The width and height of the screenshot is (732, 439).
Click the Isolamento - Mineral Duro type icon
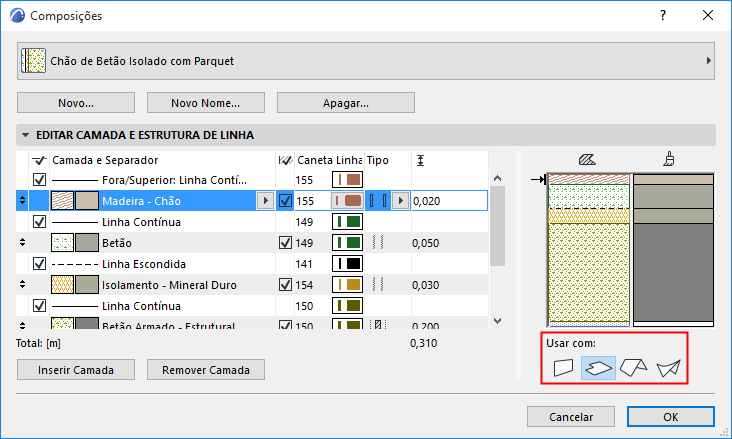pyautogui.click(x=378, y=284)
